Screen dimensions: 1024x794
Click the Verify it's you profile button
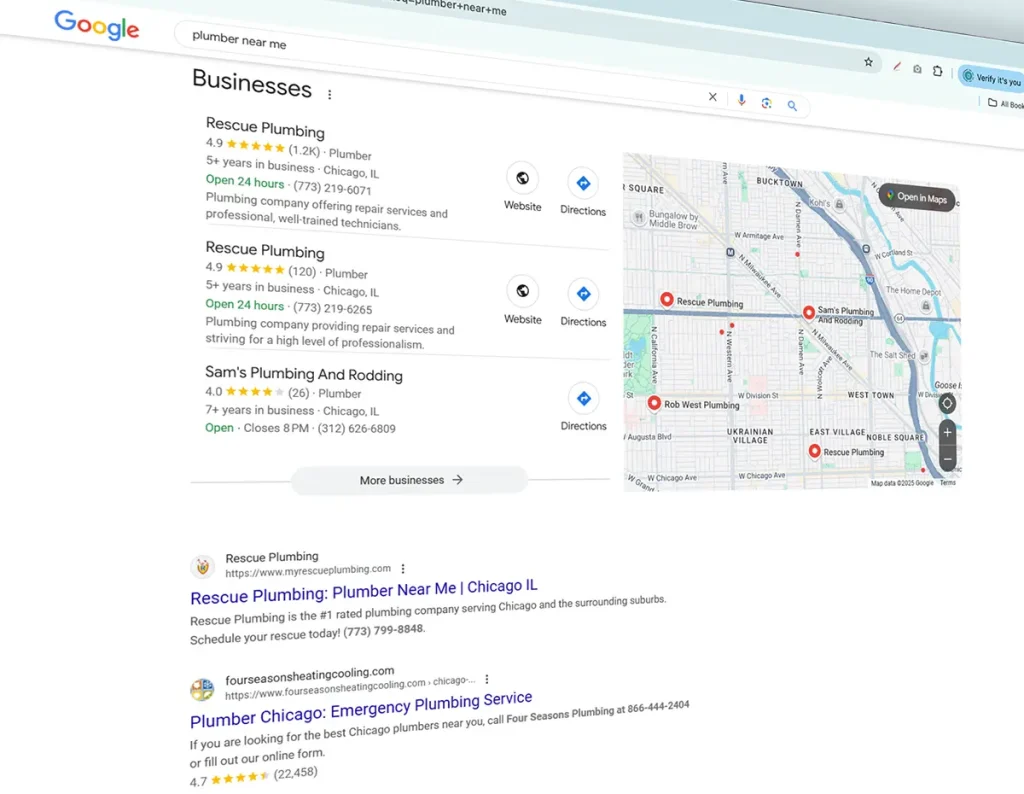click(x=991, y=78)
